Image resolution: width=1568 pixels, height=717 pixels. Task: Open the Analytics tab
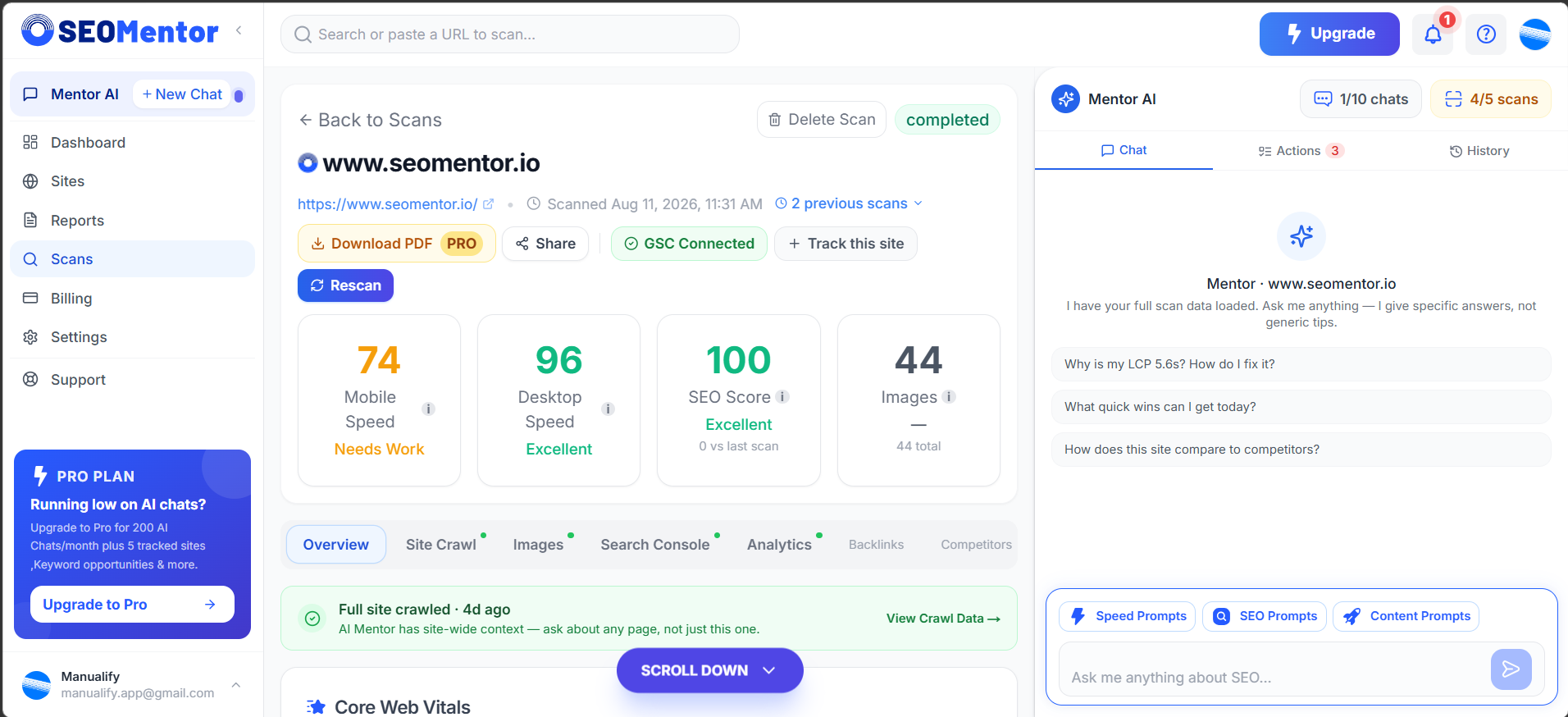pyautogui.click(x=779, y=545)
